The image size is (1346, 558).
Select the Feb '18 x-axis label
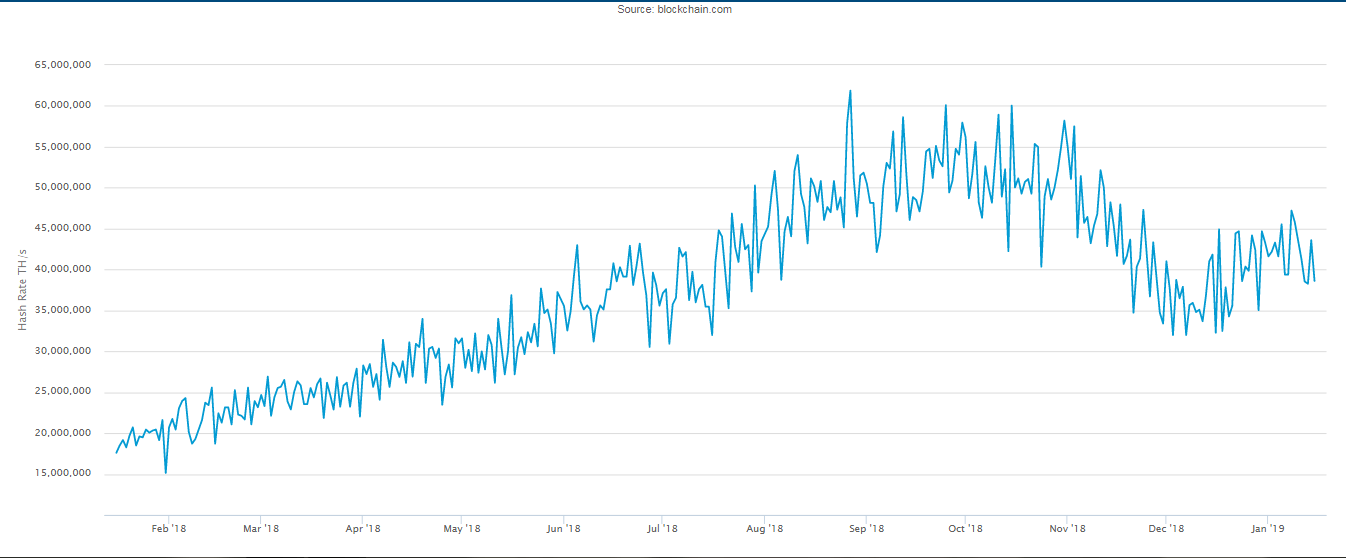(167, 528)
